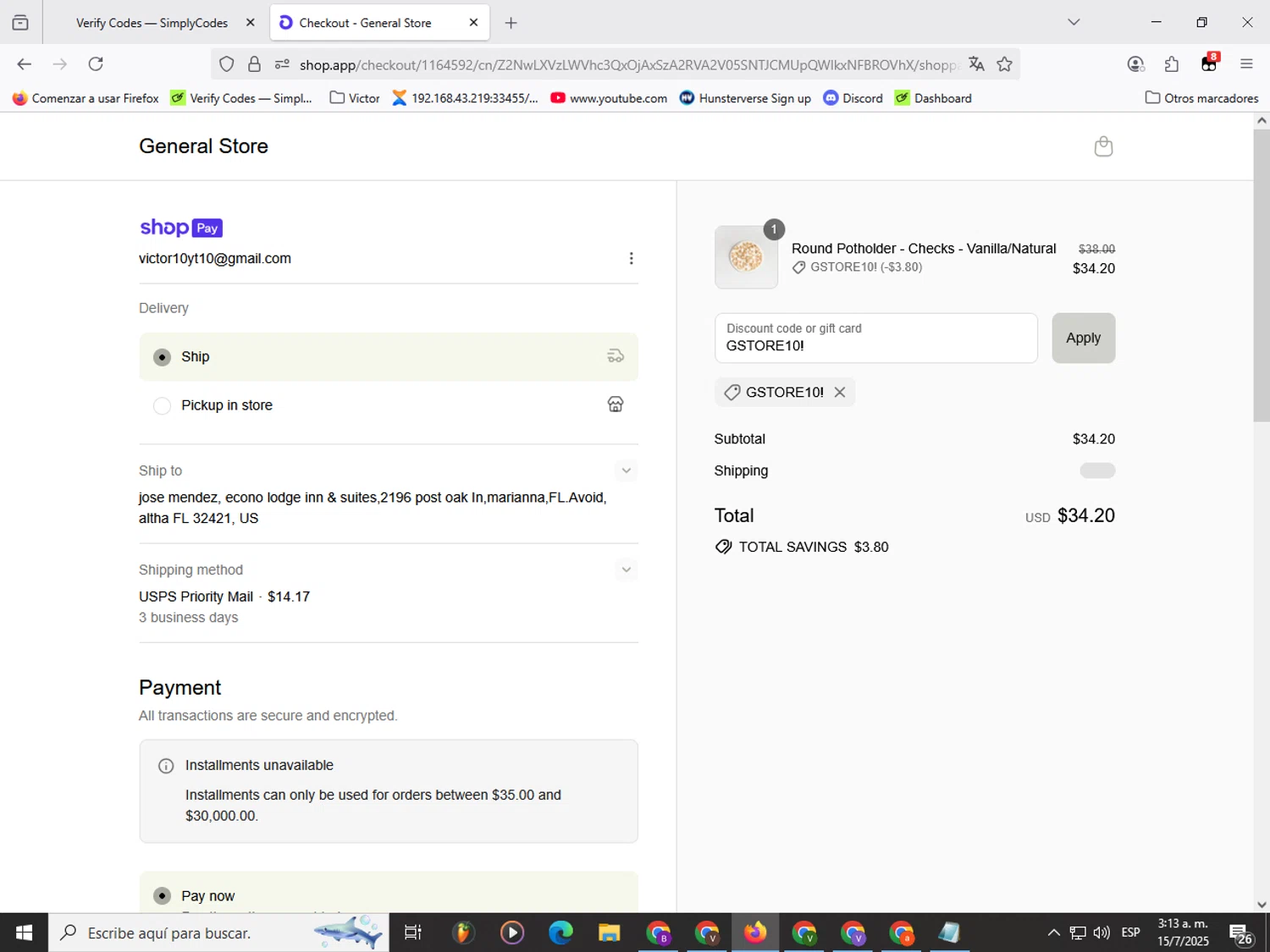Expand the Shipping method chevron
Viewport: 1270px width, 952px height.
[x=627, y=570]
